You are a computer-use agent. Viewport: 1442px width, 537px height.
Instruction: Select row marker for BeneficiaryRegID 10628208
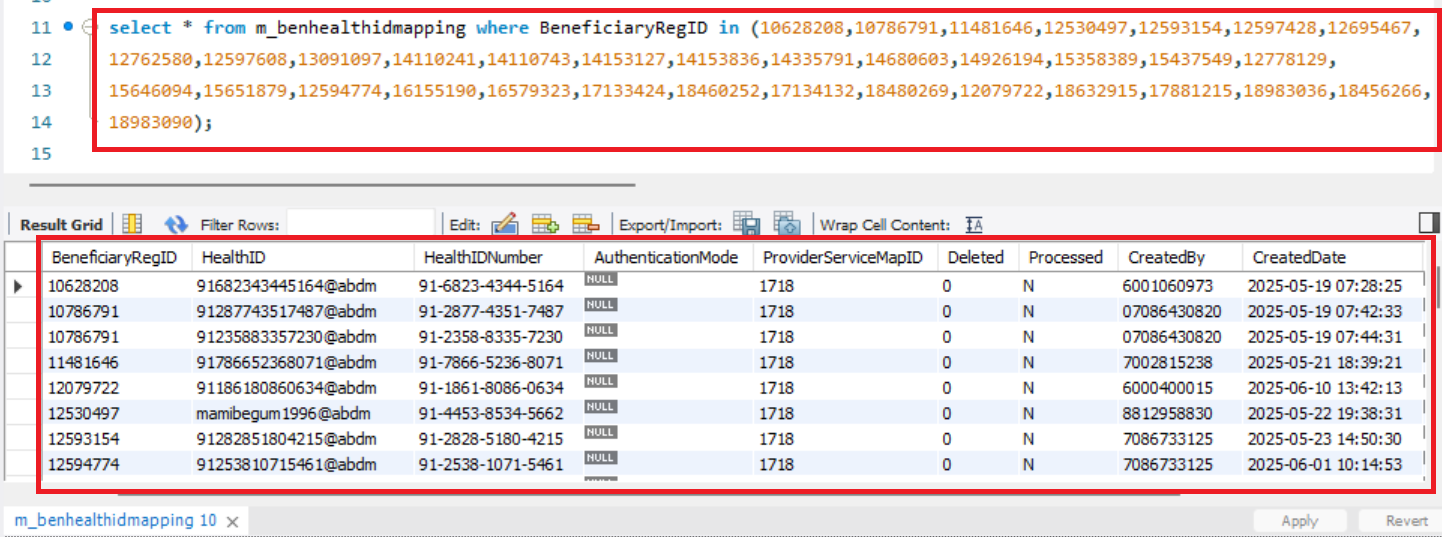pos(20,286)
